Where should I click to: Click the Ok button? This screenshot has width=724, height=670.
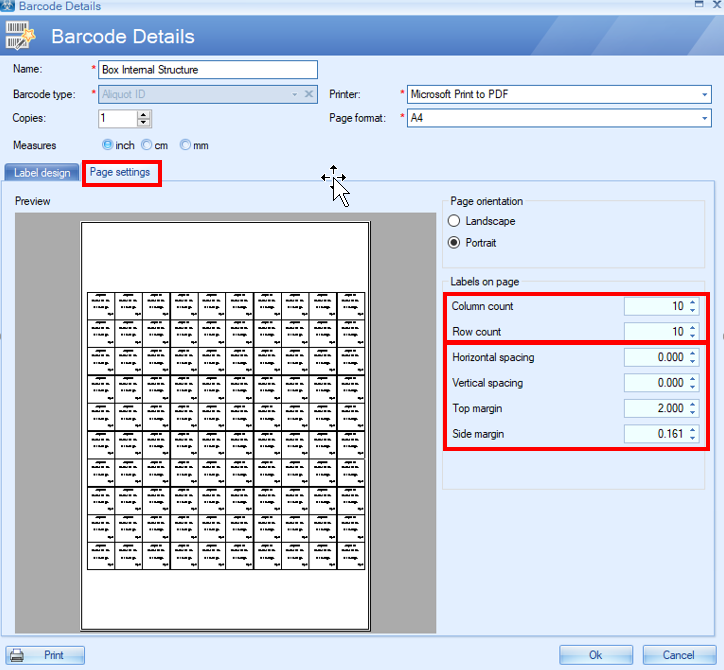[596, 655]
